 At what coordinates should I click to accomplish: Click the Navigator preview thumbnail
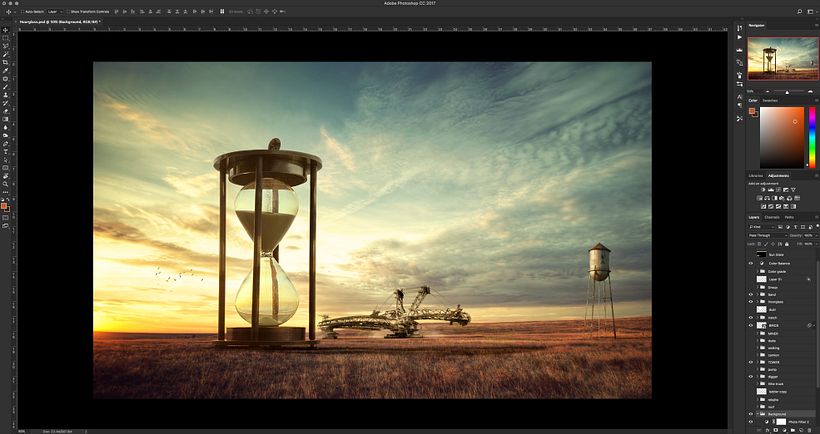pos(782,58)
